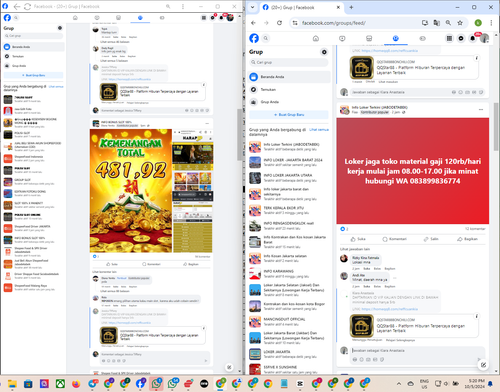Open INFO LOKER JAKARTA UTARA group
This screenshot has width=500, height=392.
289,178
